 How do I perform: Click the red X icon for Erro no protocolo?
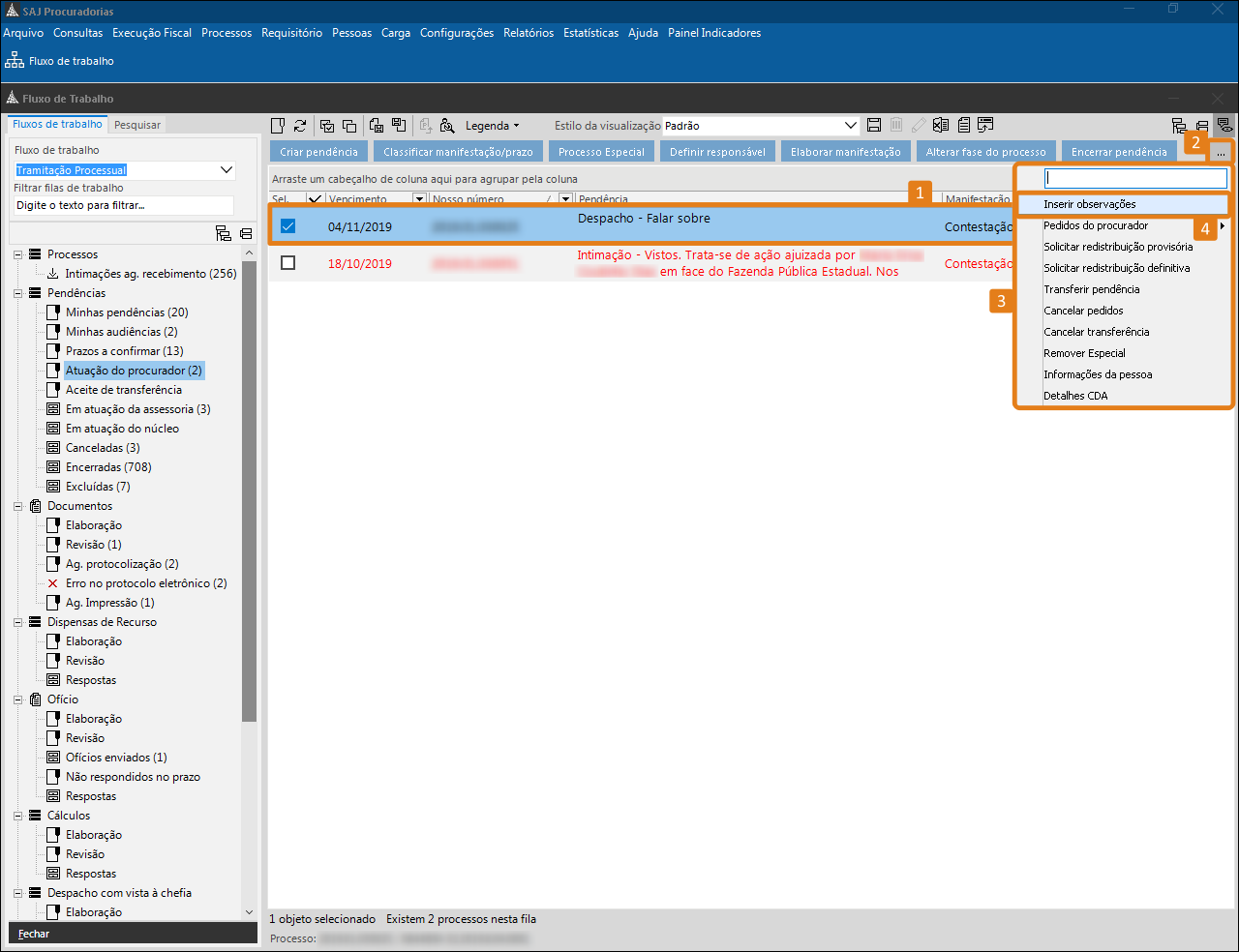click(53, 583)
